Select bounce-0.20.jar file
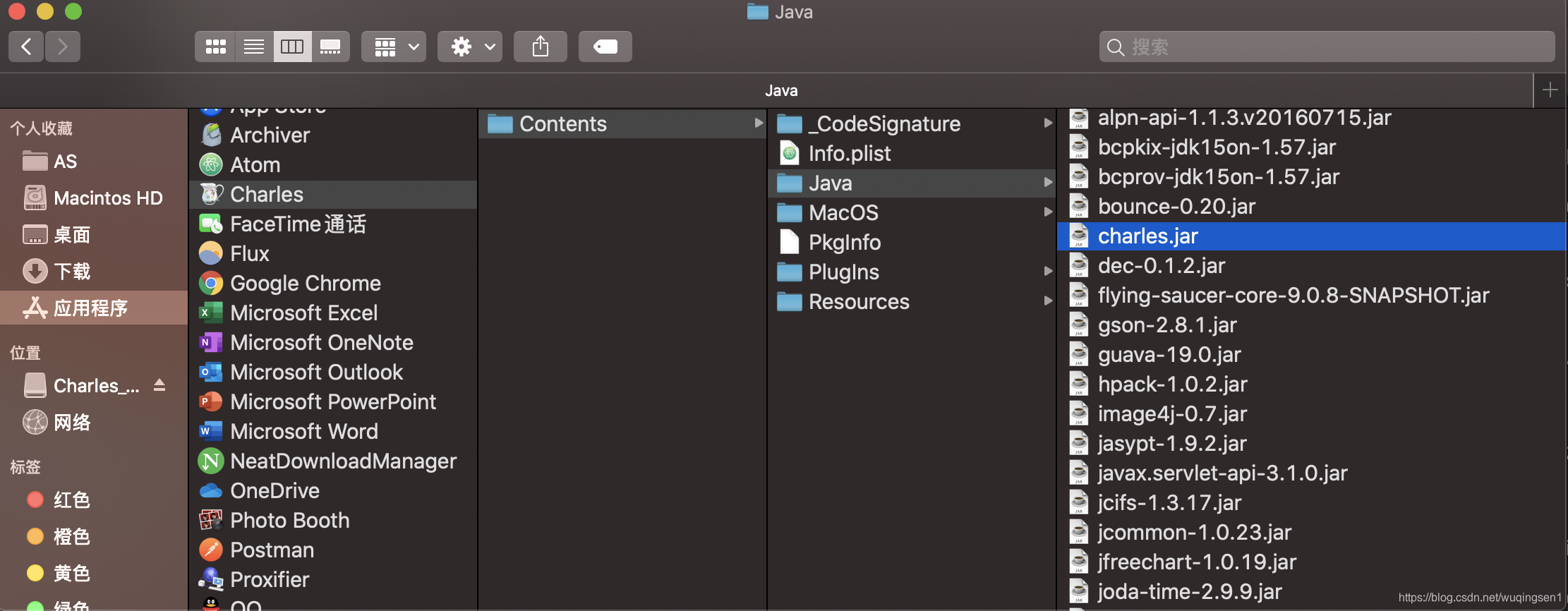The width and height of the screenshot is (1568, 611). [1311, 207]
